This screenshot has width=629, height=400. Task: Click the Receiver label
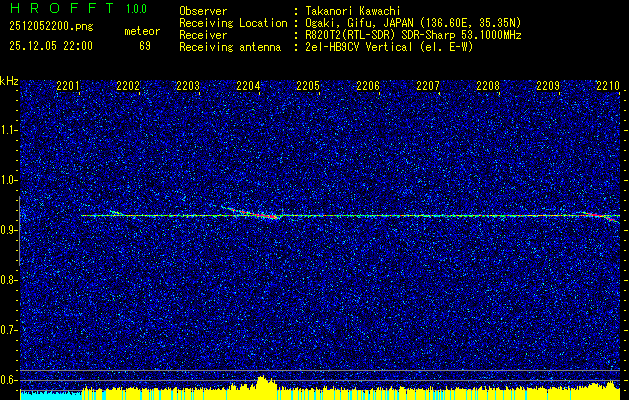pyautogui.click(x=203, y=35)
